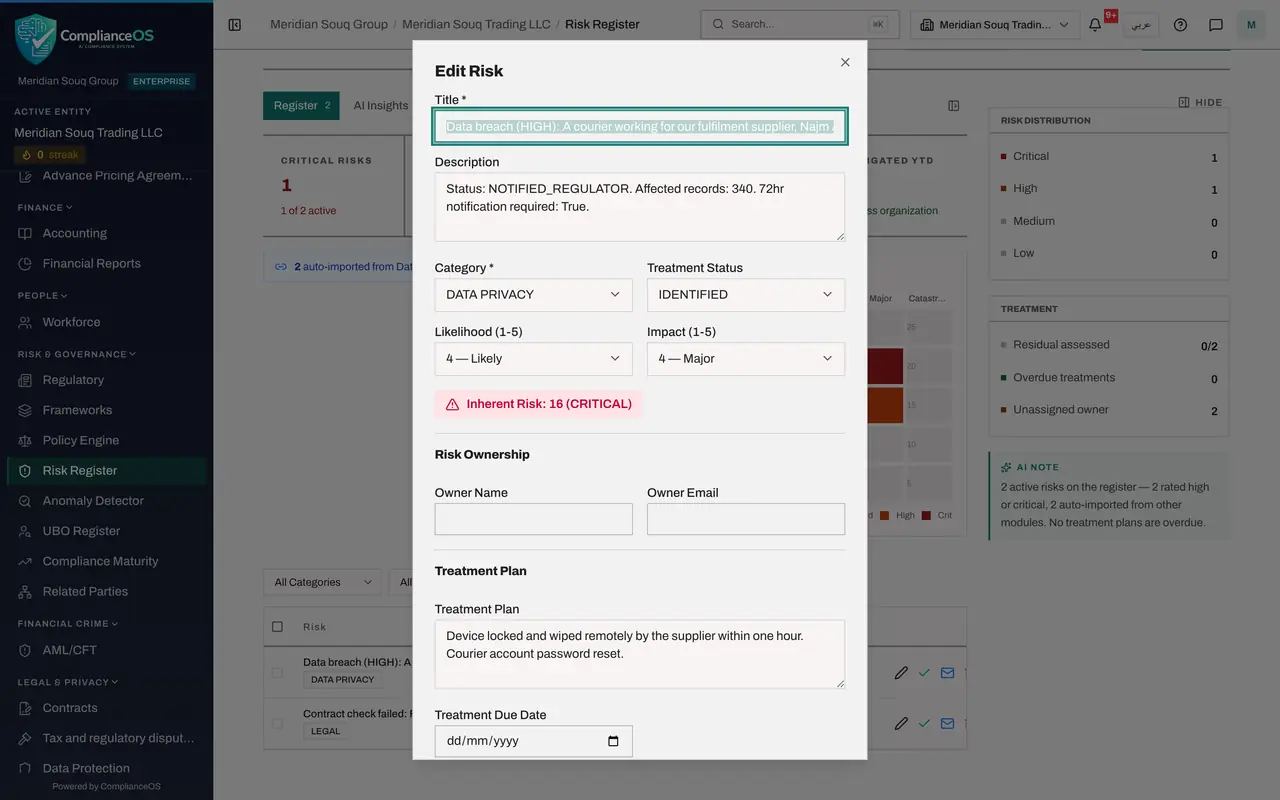Tick the Data breach row checkbox
Image resolution: width=1280 pixels, height=800 pixels.
click(x=277, y=673)
